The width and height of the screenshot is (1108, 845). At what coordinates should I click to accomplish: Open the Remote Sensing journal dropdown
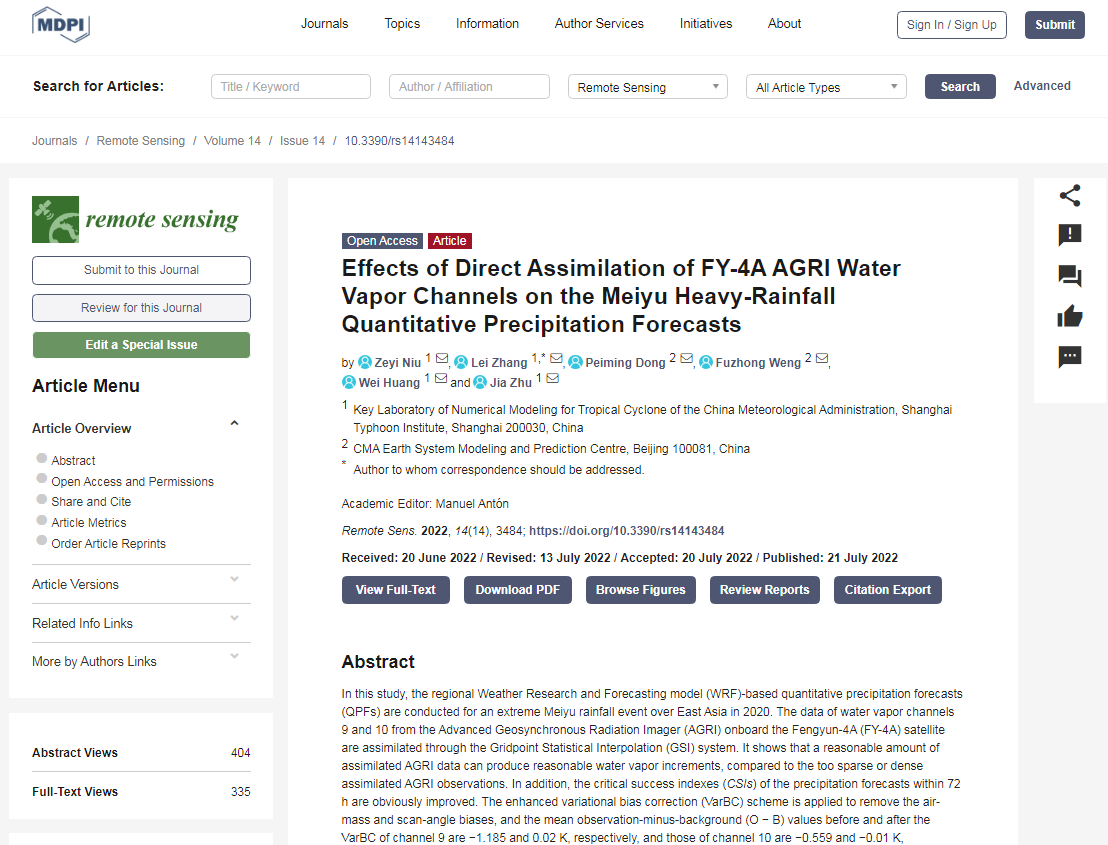[647, 87]
